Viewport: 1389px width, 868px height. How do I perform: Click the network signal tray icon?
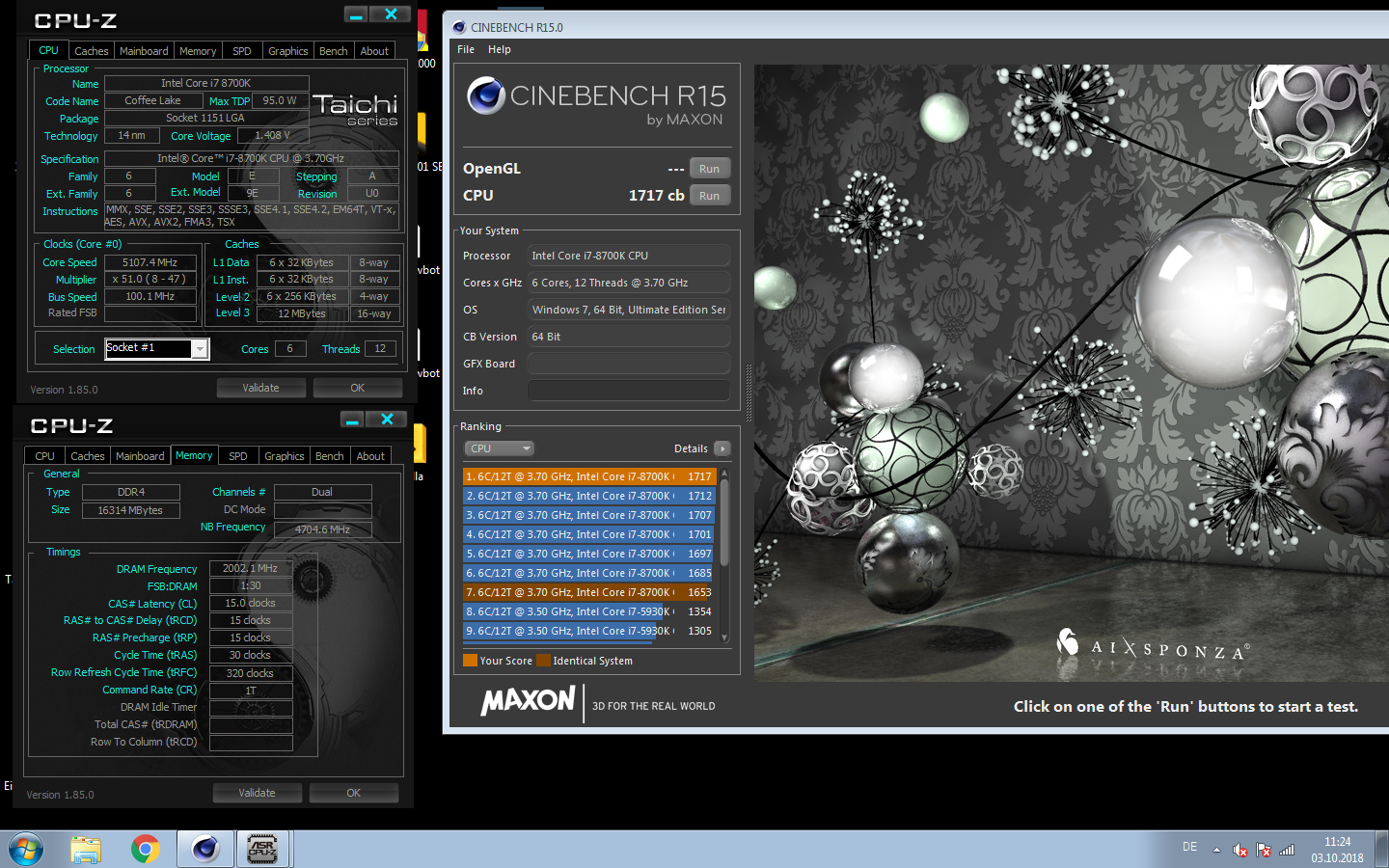(x=1287, y=850)
